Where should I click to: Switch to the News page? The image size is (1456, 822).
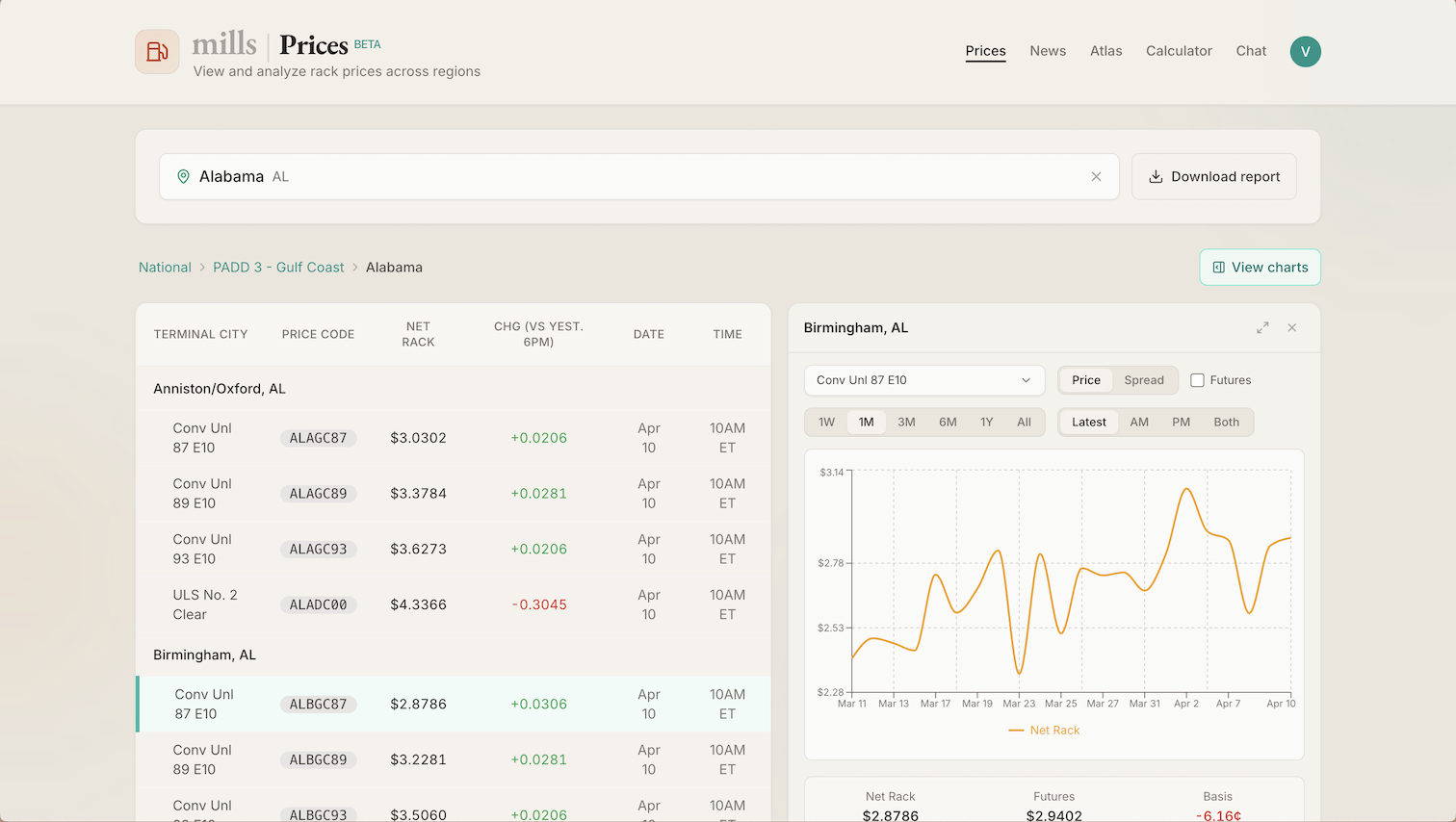(x=1048, y=51)
